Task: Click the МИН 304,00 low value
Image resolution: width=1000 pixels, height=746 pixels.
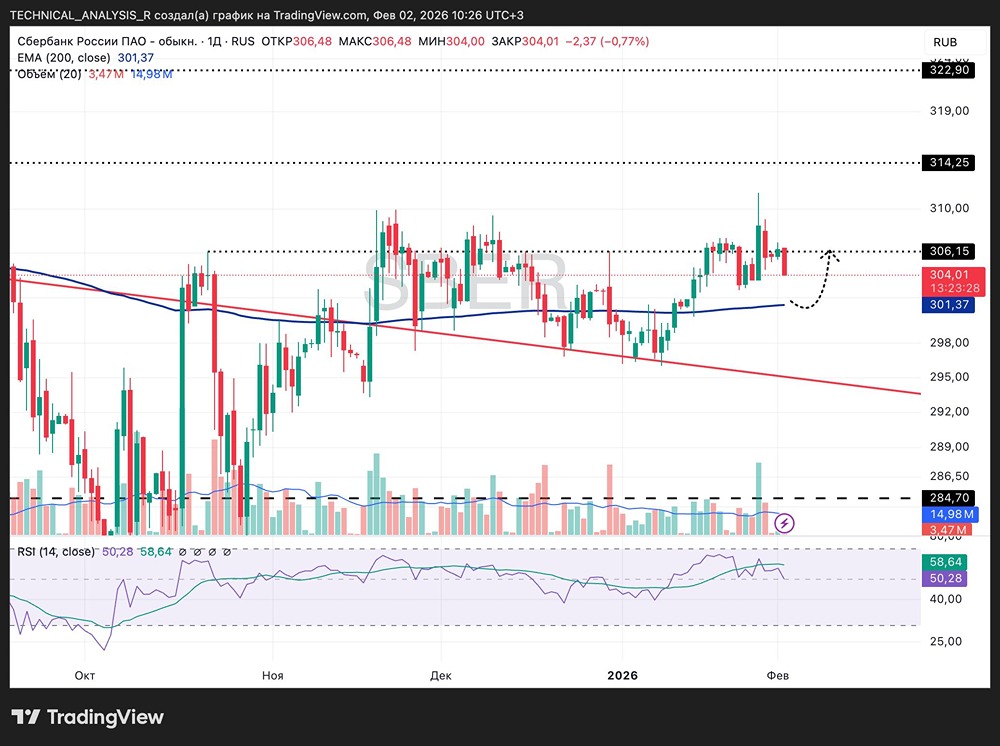Action: pos(452,41)
